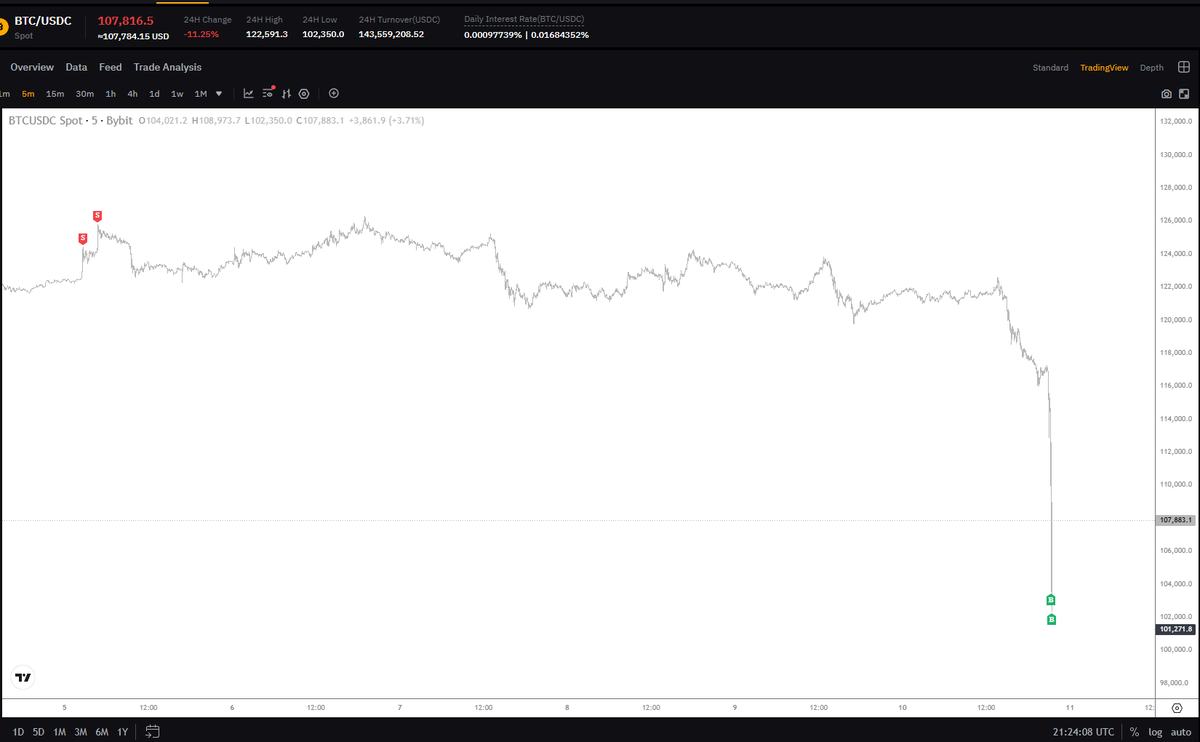Click the BTCUSDC Spot chart legend title
This screenshot has height=742, width=1200.
(70, 120)
